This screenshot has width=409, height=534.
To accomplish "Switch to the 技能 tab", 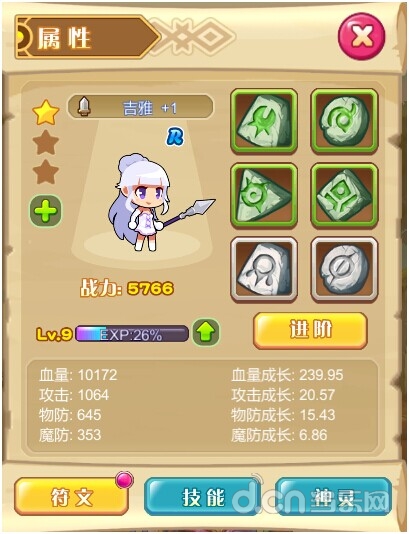I will pyautogui.click(x=203, y=497).
